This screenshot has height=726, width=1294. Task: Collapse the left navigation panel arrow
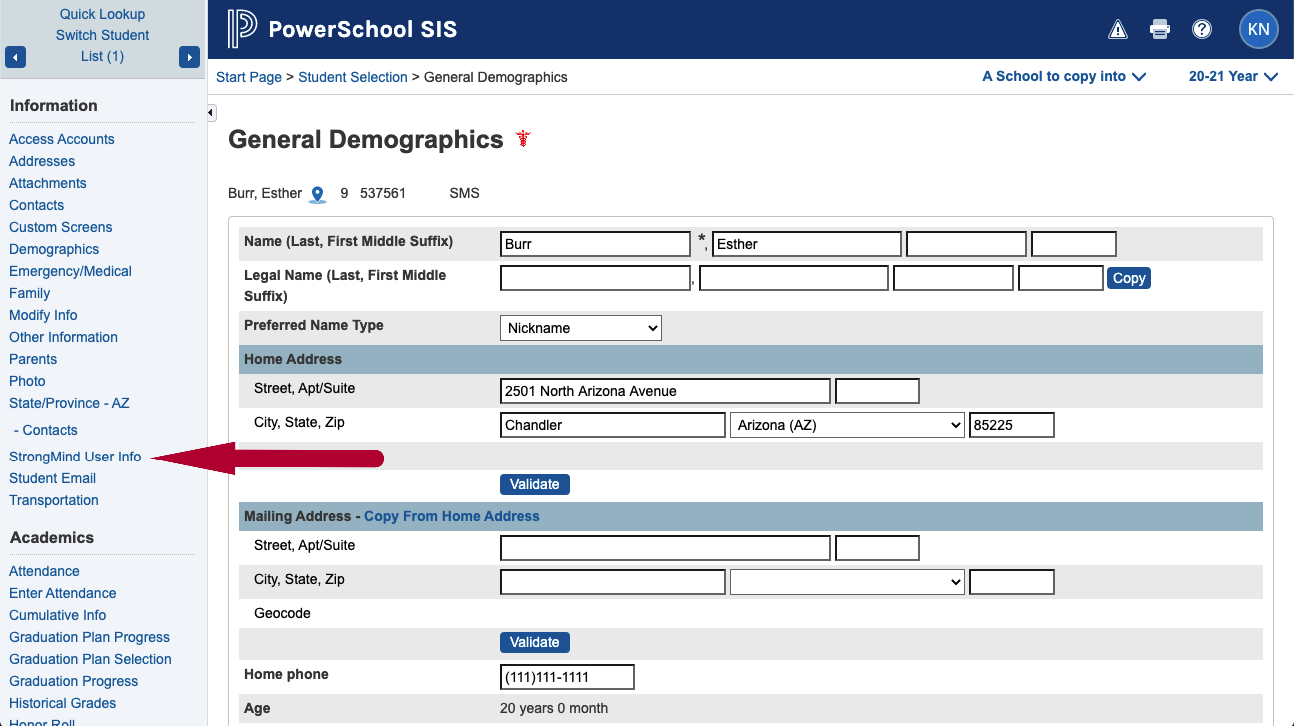point(211,113)
